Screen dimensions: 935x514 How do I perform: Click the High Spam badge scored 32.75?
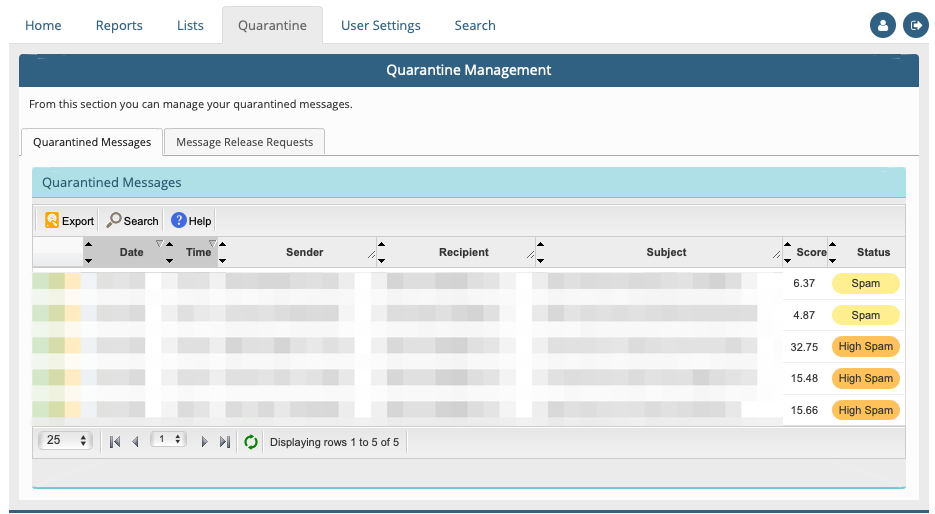pos(865,347)
